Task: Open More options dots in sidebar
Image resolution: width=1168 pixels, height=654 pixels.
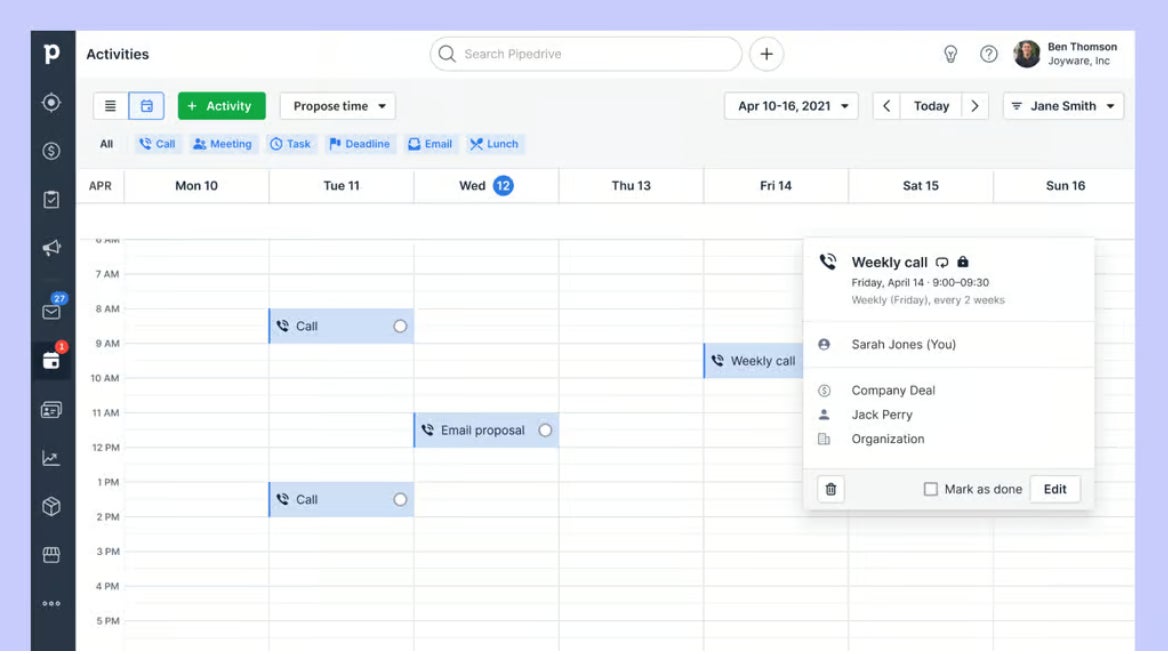Action: (x=51, y=603)
